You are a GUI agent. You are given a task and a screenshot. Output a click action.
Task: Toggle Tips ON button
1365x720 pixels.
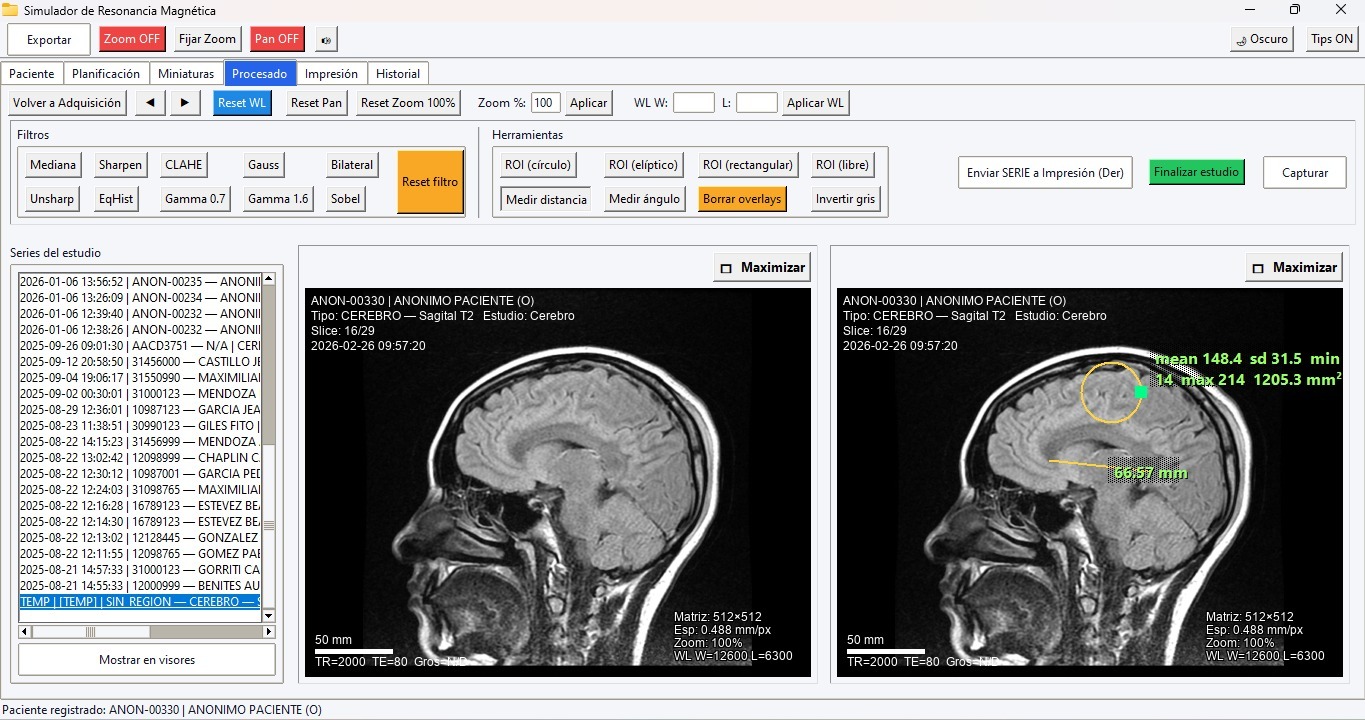pos(1331,39)
